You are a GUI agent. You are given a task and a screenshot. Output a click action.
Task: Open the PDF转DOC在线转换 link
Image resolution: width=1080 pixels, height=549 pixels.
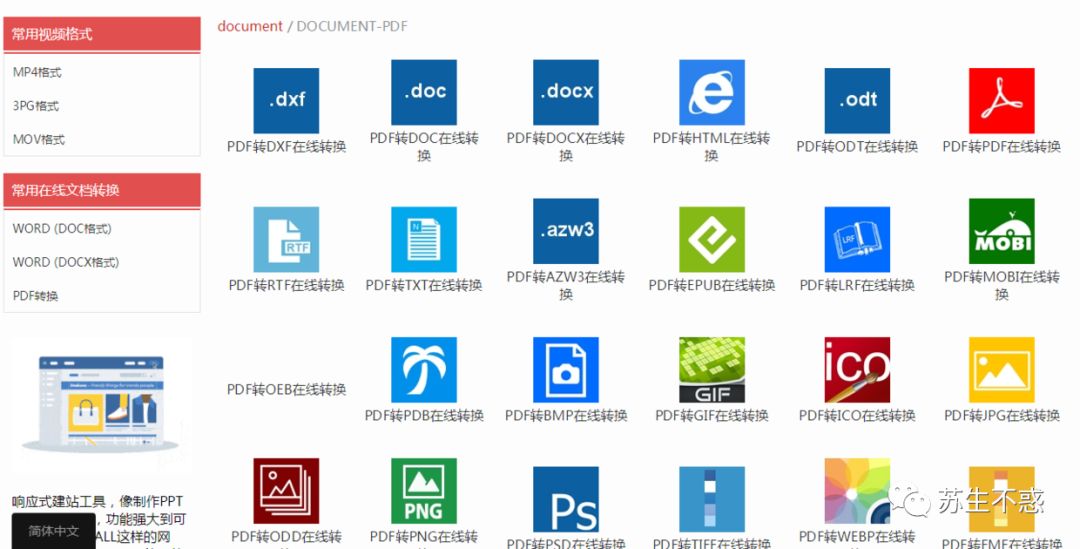pyautogui.click(x=424, y=147)
